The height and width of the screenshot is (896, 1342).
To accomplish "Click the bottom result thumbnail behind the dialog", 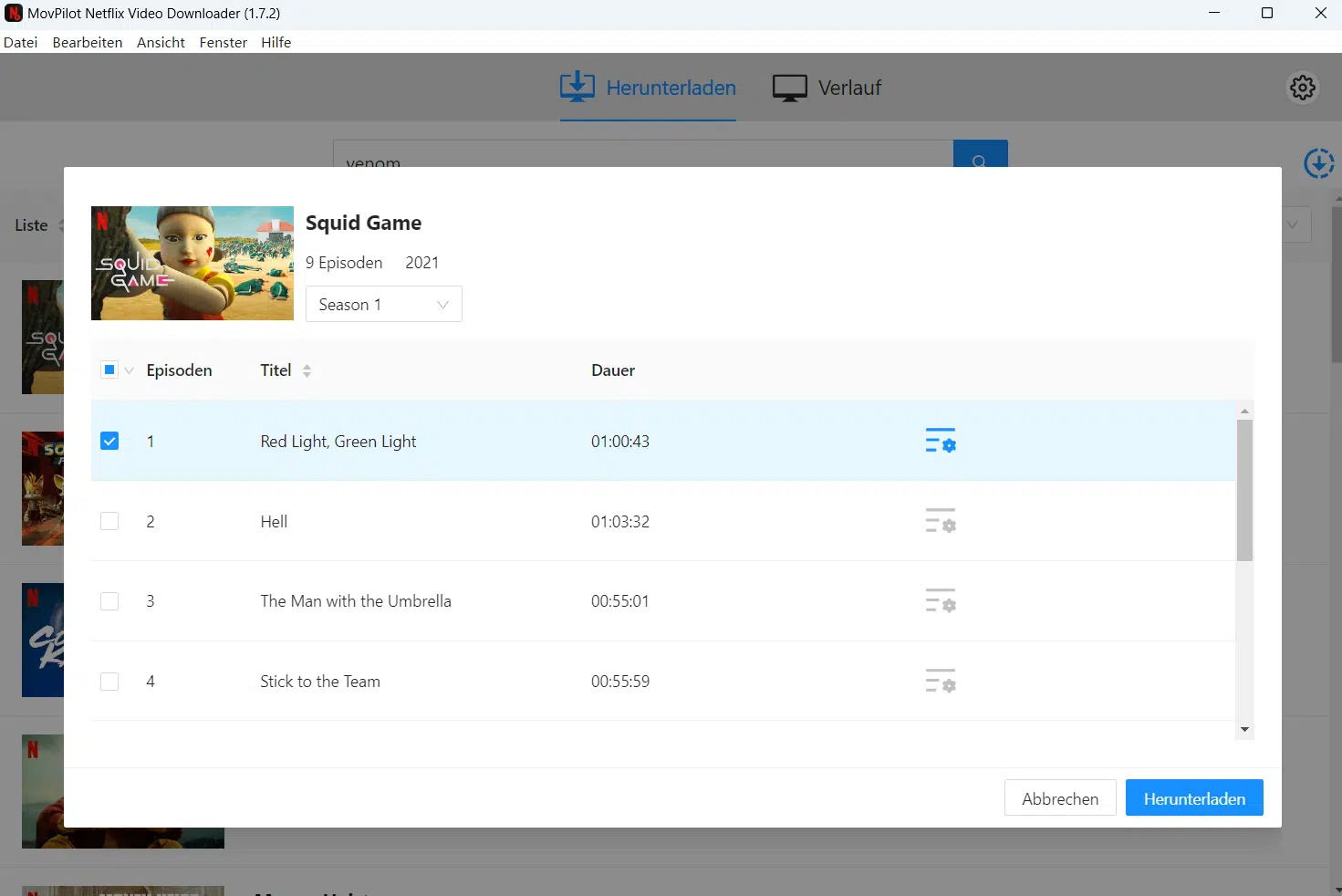I will 123,891.
